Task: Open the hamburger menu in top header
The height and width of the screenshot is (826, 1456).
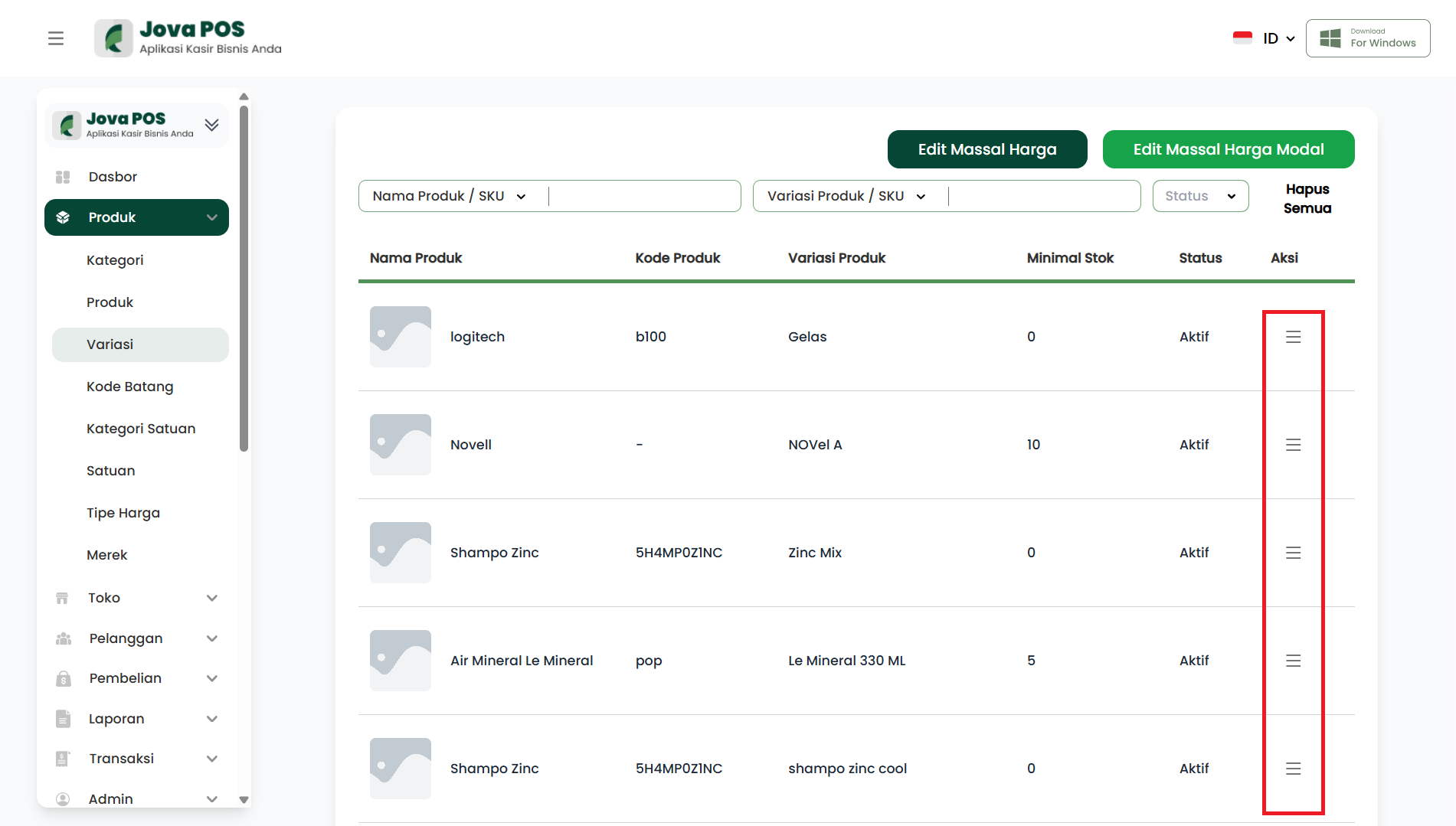Action: (56, 38)
